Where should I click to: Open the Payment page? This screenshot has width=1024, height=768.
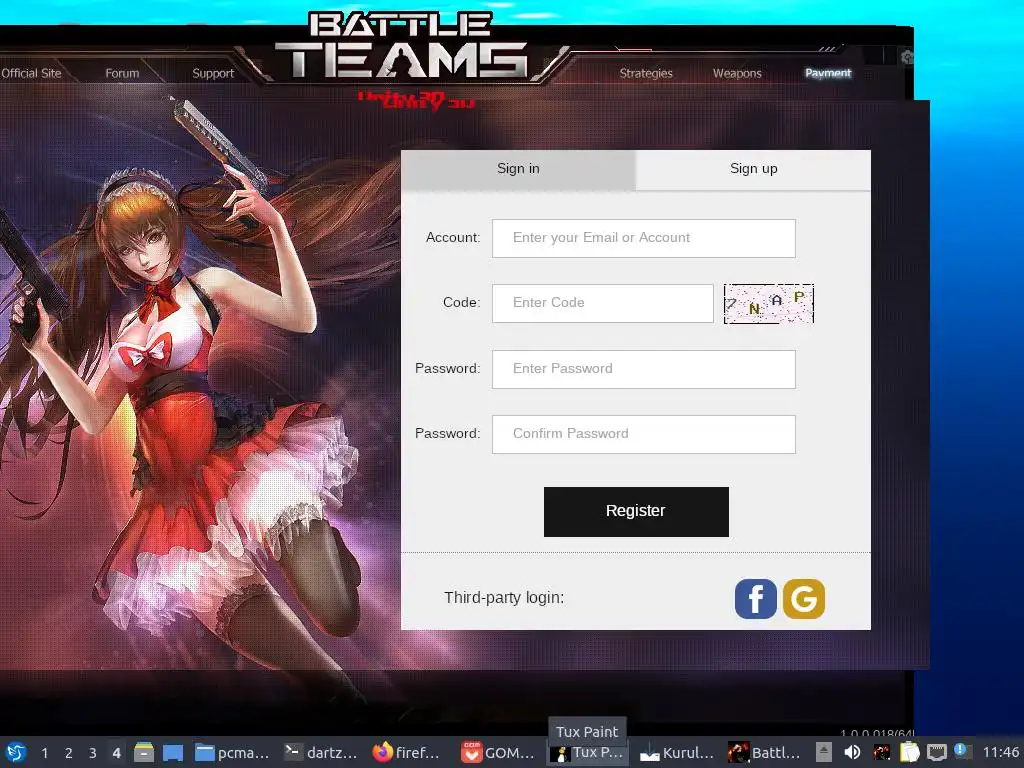[x=828, y=73]
